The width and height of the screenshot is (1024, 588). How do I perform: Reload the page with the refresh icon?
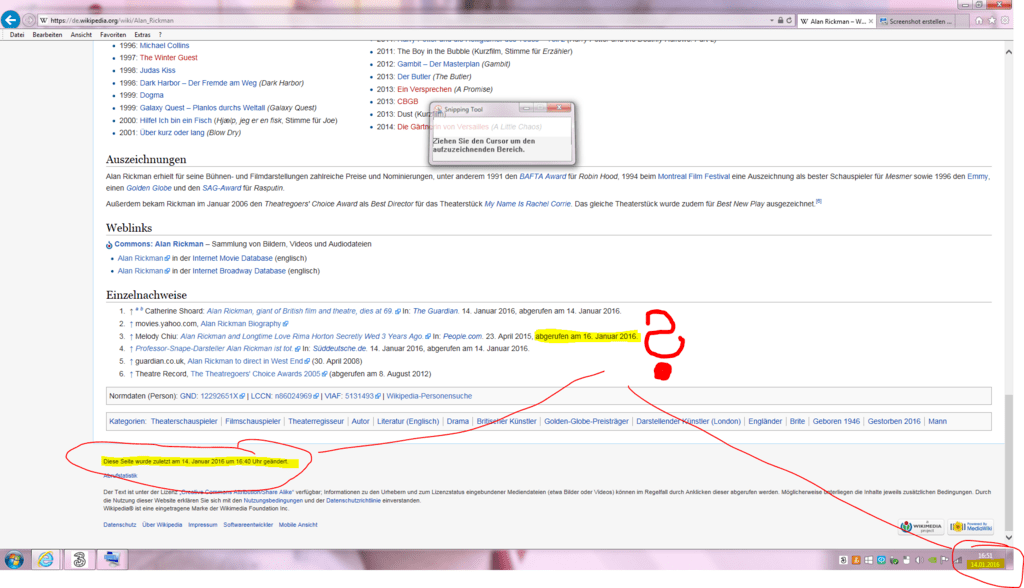789,20
